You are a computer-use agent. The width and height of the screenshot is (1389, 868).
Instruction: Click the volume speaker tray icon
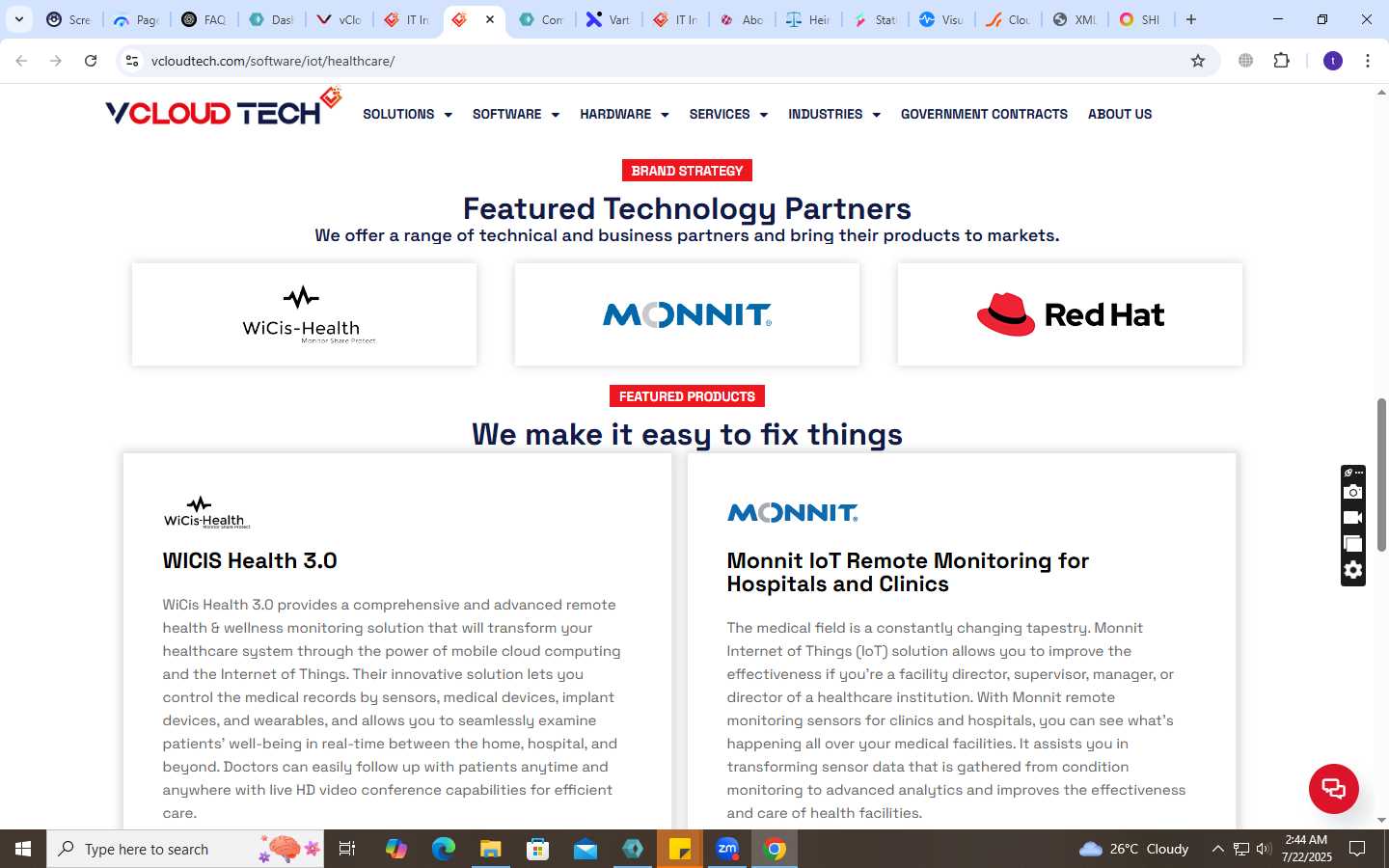[1264, 849]
